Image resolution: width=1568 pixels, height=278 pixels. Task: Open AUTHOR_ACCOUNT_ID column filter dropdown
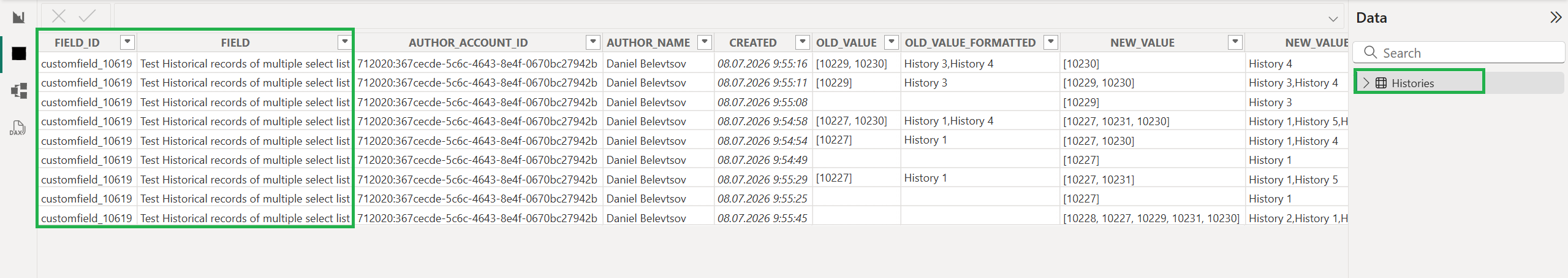[593, 42]
